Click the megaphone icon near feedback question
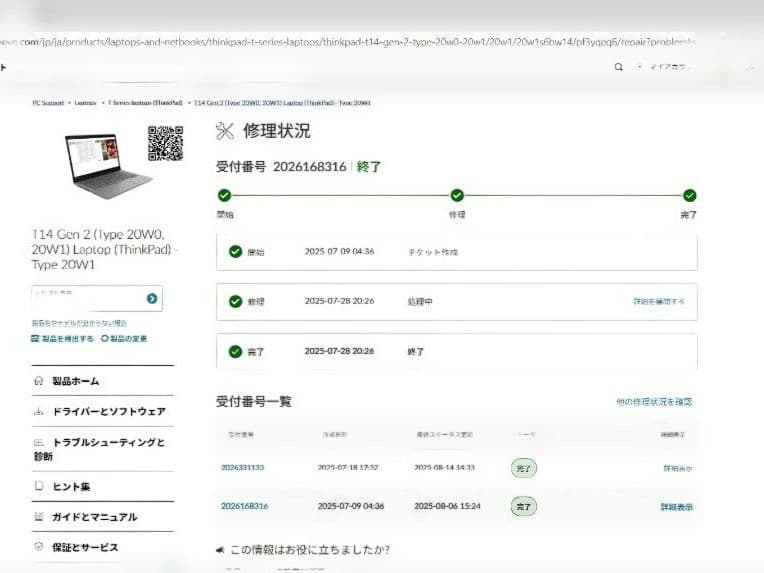 click(220, 550)
